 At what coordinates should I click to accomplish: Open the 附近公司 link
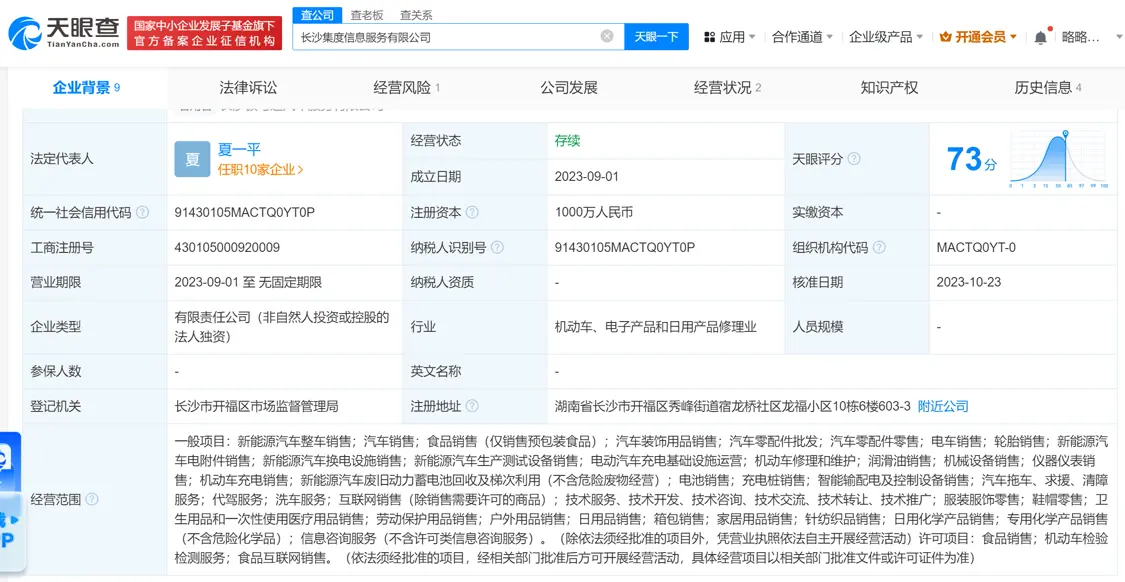(943, 406)
